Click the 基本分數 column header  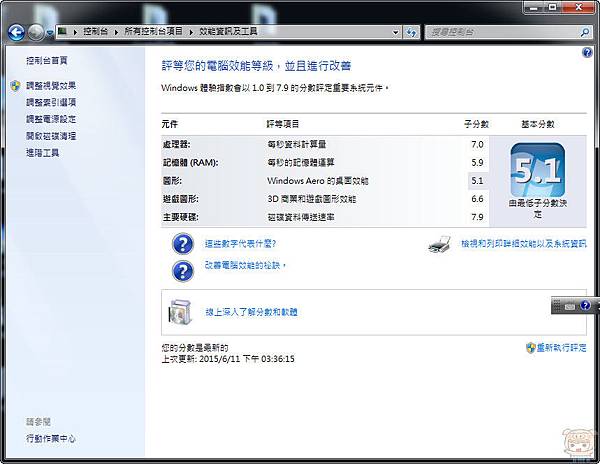click(x=538, y=124)
